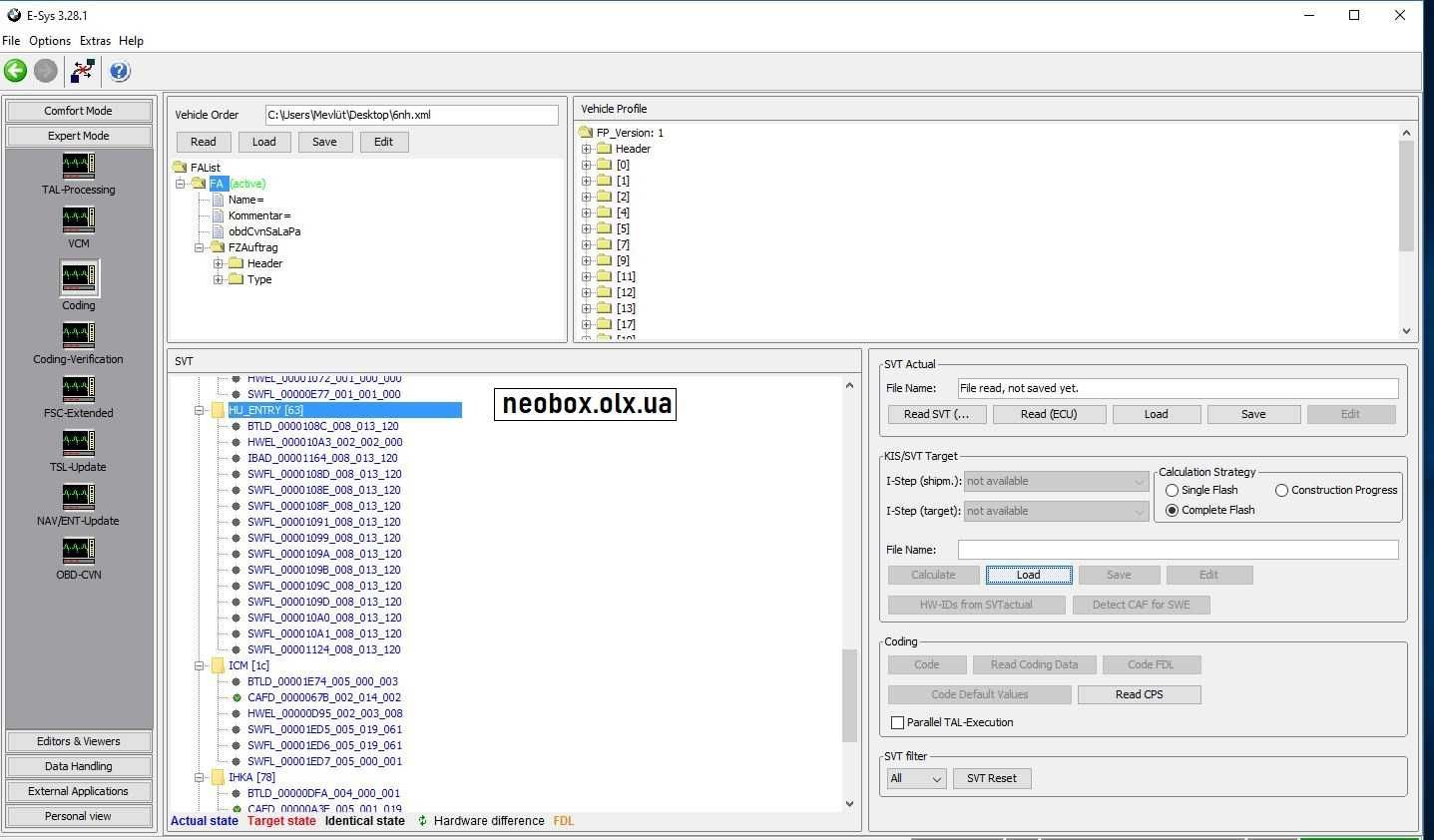Open the blue help question icon
The height and width of the screenshot is (840, 1434).
point(120,71)
